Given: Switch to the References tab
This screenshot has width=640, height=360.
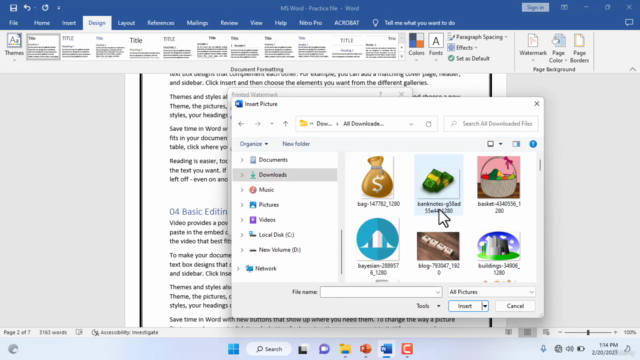Looking at the screenshot, I should (161, 23).
